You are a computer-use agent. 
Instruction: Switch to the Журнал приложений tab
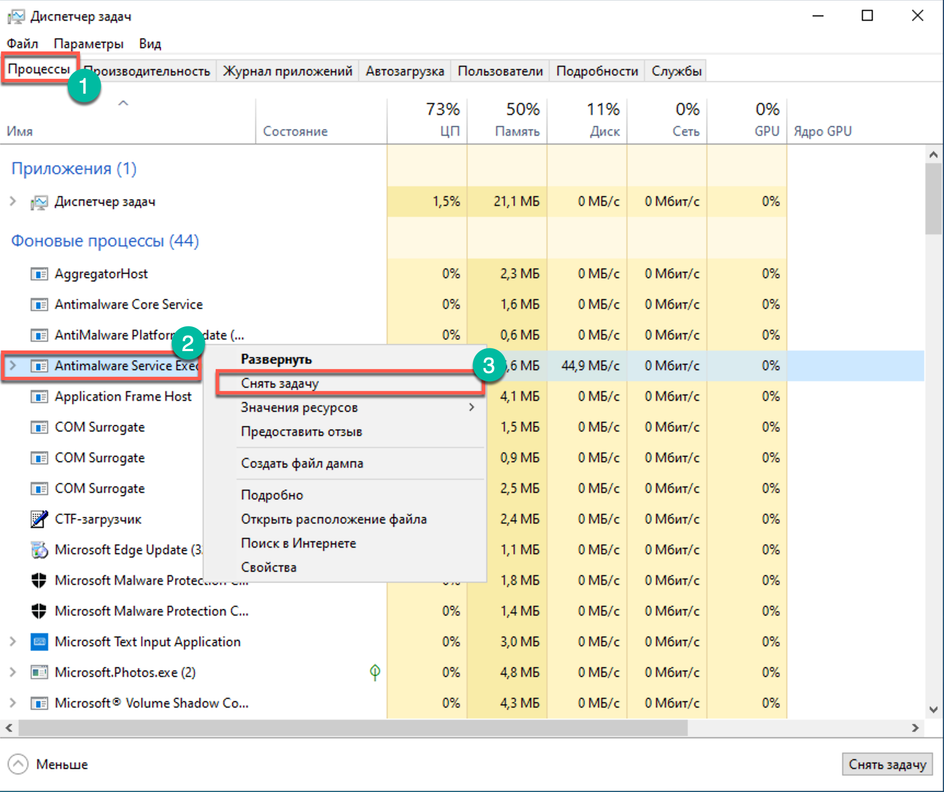click(x=288, y=71)
